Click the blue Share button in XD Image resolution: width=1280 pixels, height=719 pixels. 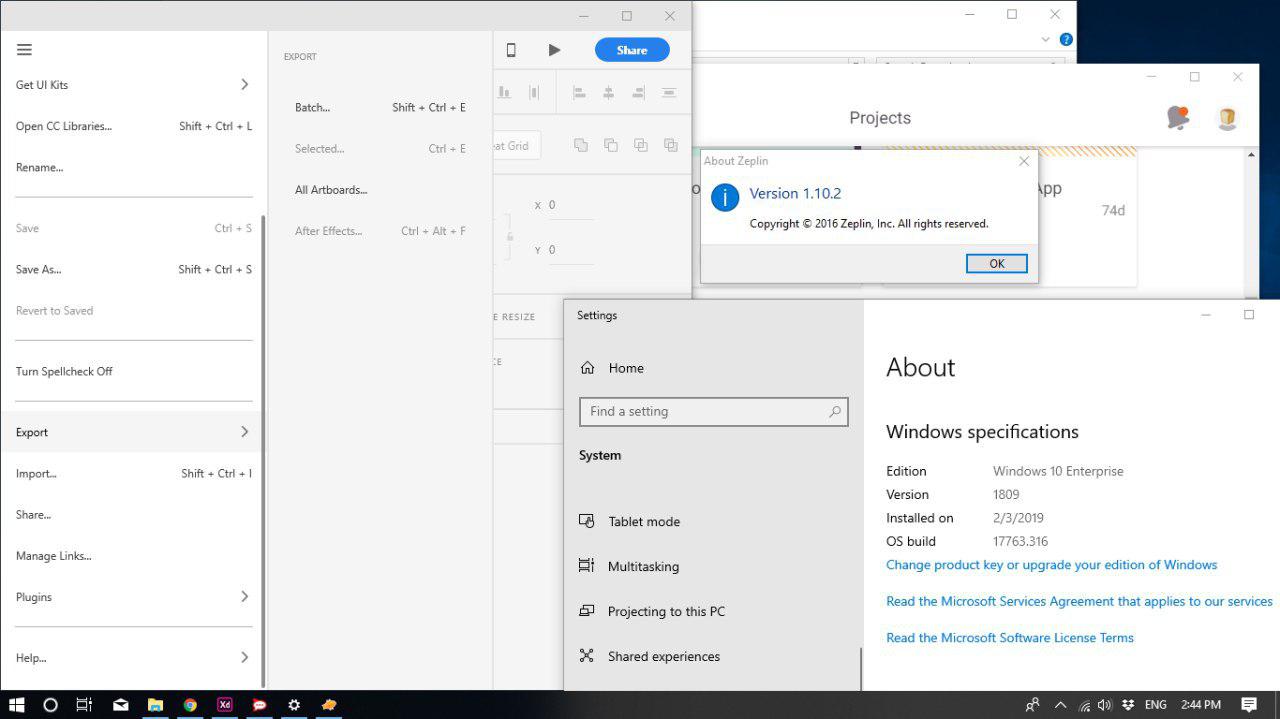pos(632,50)
